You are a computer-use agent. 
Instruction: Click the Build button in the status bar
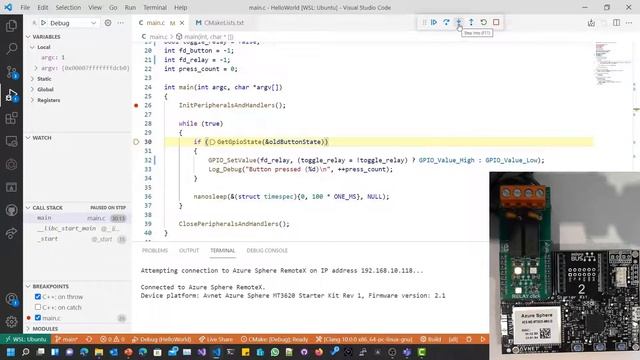(x=431, y=339)
